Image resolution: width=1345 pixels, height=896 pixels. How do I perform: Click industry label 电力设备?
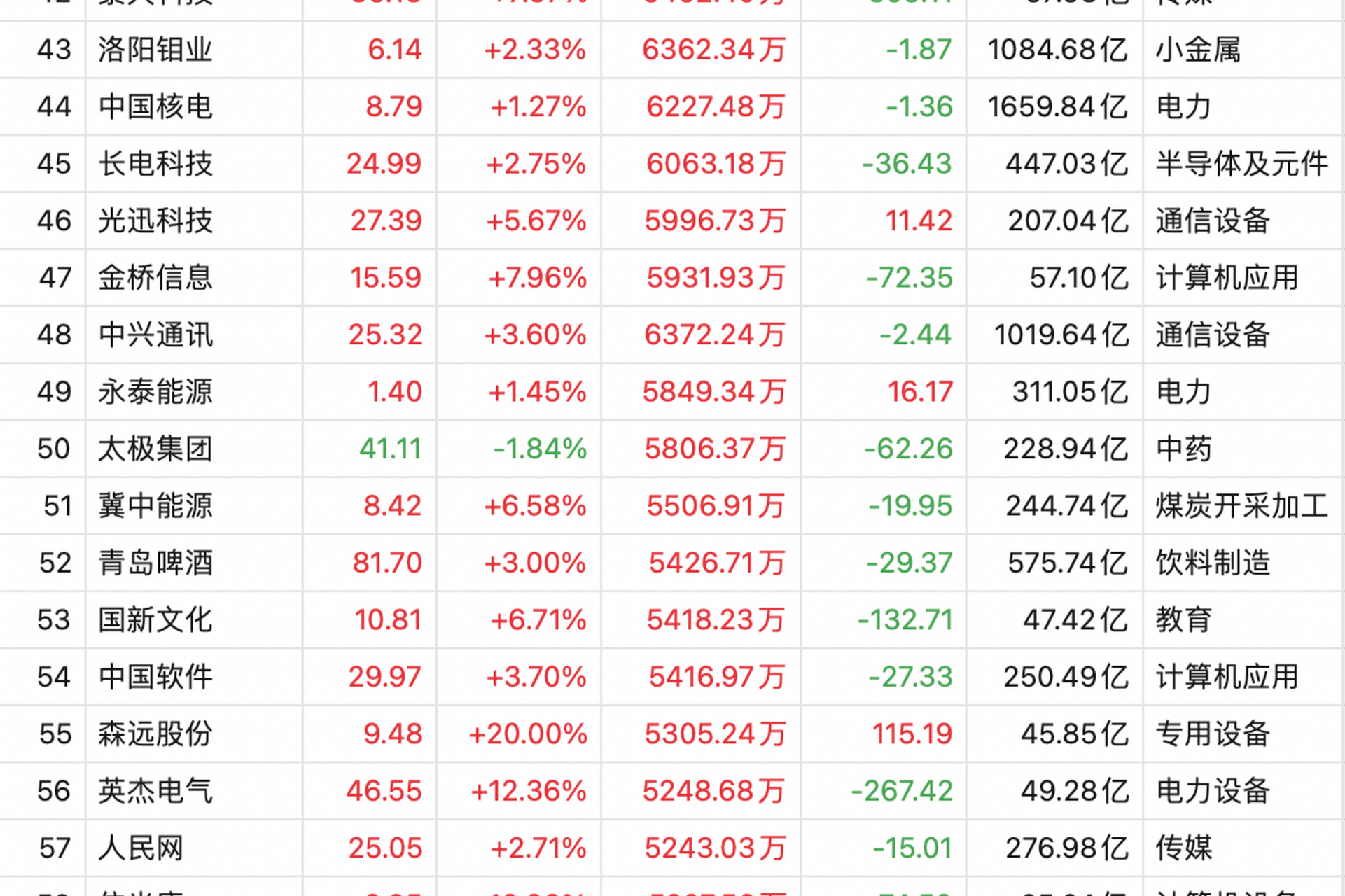tap(1213, 791)
